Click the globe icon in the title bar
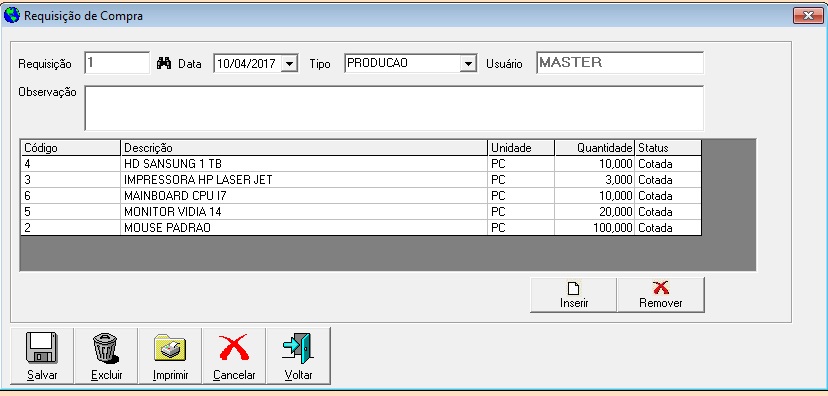Screen dimensions: 828x396 12,15
